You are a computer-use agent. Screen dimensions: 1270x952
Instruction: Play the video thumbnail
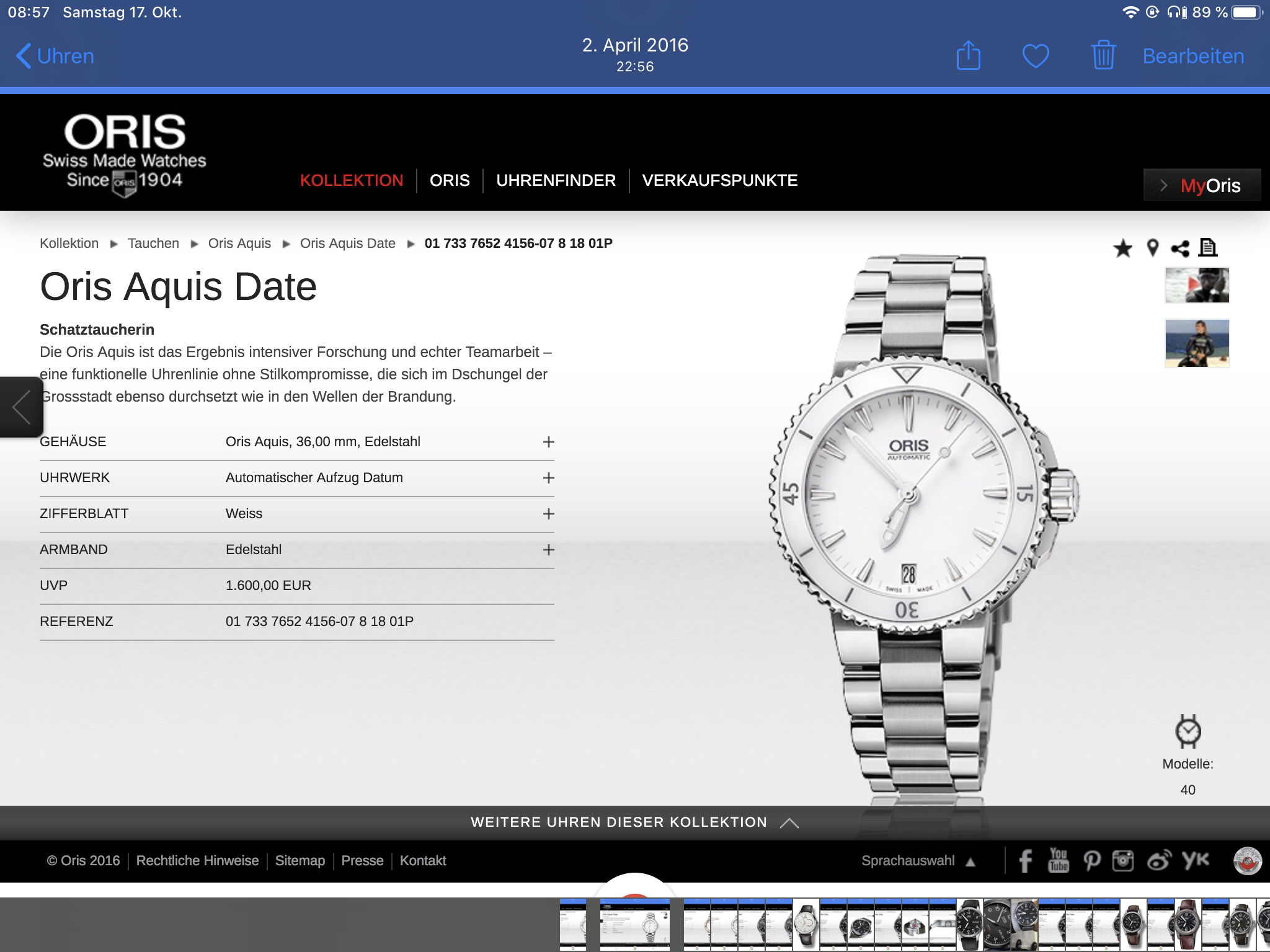pos(1197,285)
